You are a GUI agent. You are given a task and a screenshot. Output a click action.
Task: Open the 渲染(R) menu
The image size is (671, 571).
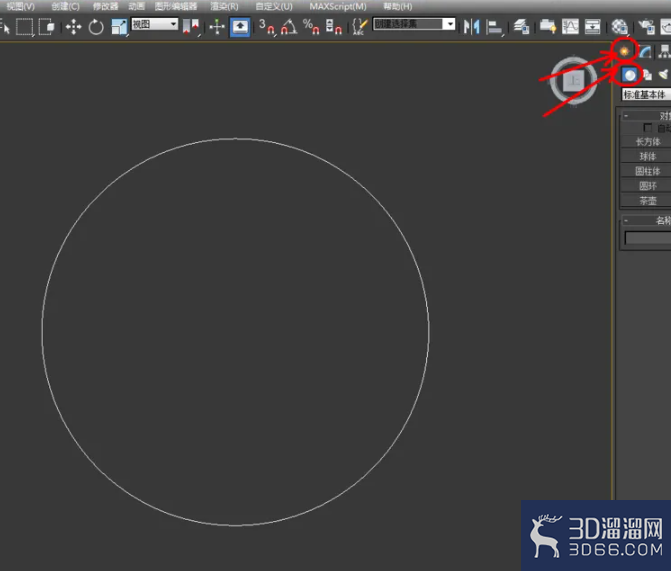224,6
